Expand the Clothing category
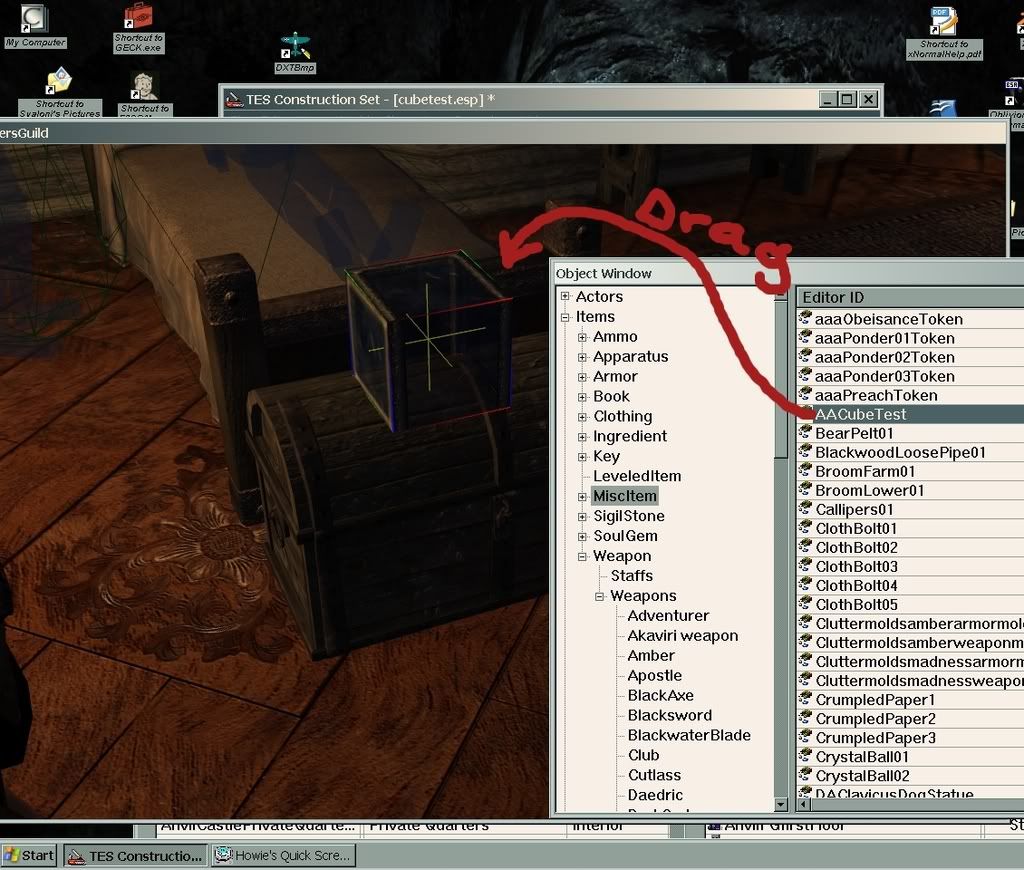1024x870 pixels. tap(583, 417)
